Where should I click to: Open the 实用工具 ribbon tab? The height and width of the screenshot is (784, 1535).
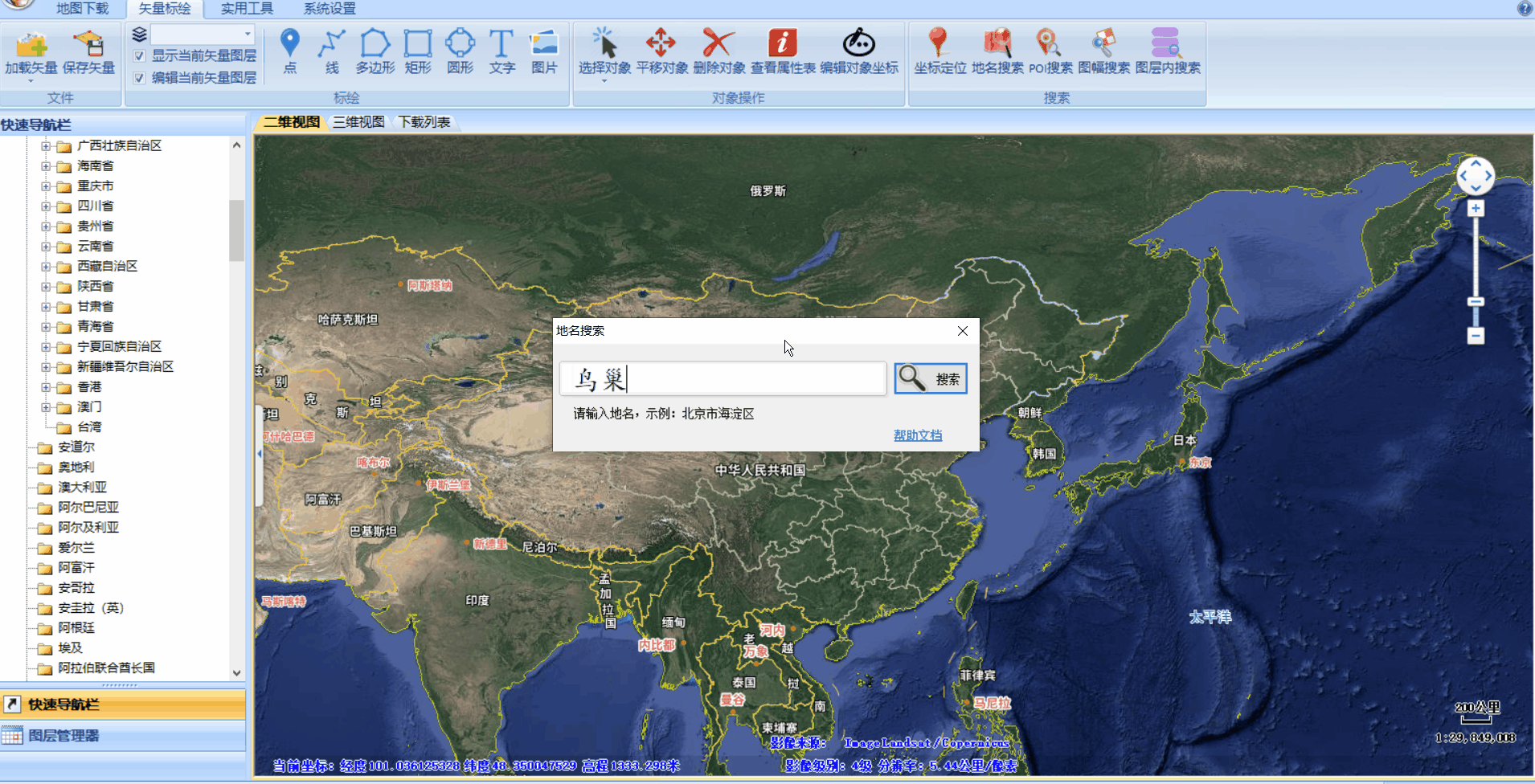click(248, 9)
